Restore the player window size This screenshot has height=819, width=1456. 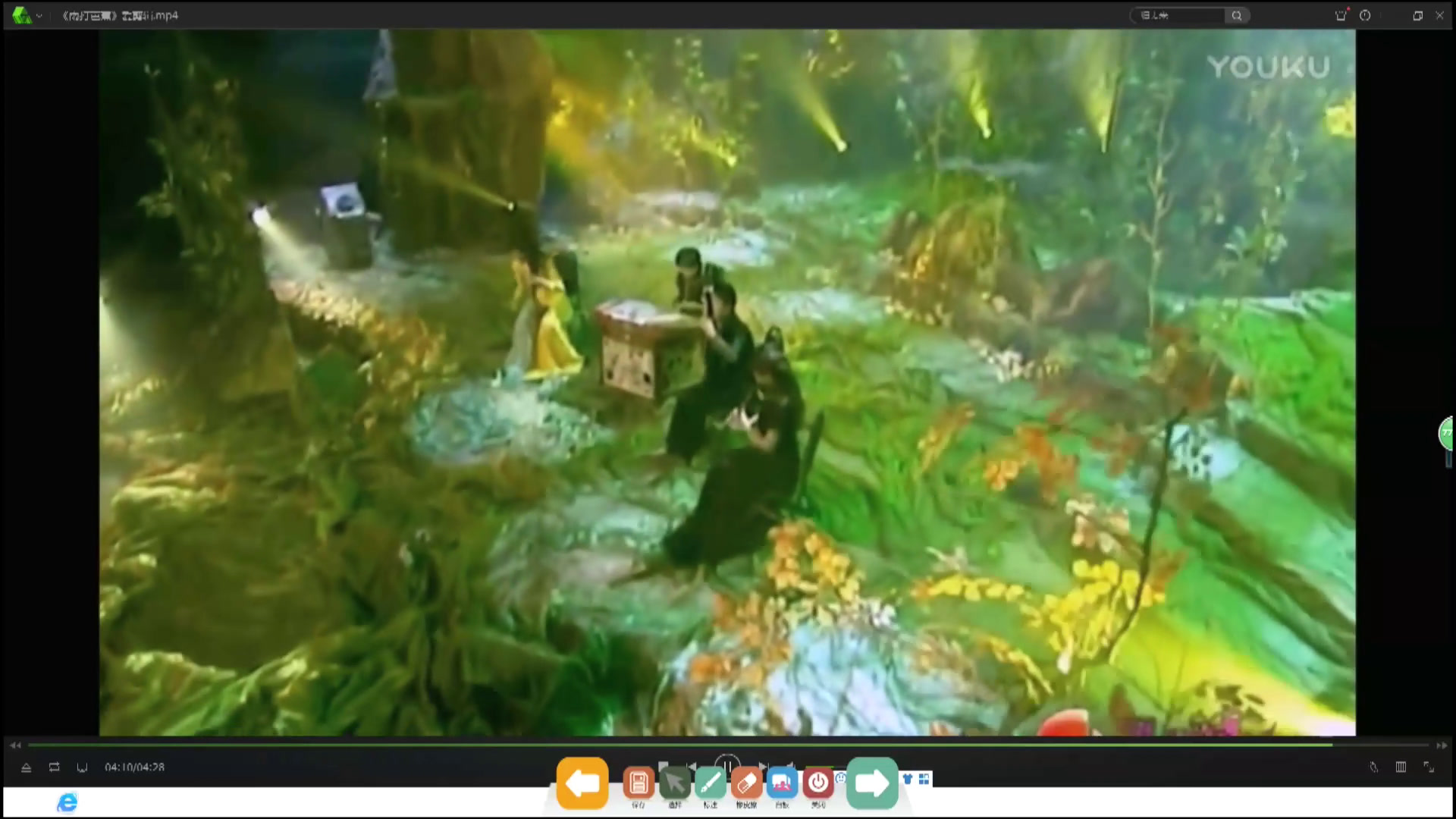click(1417, 15)
